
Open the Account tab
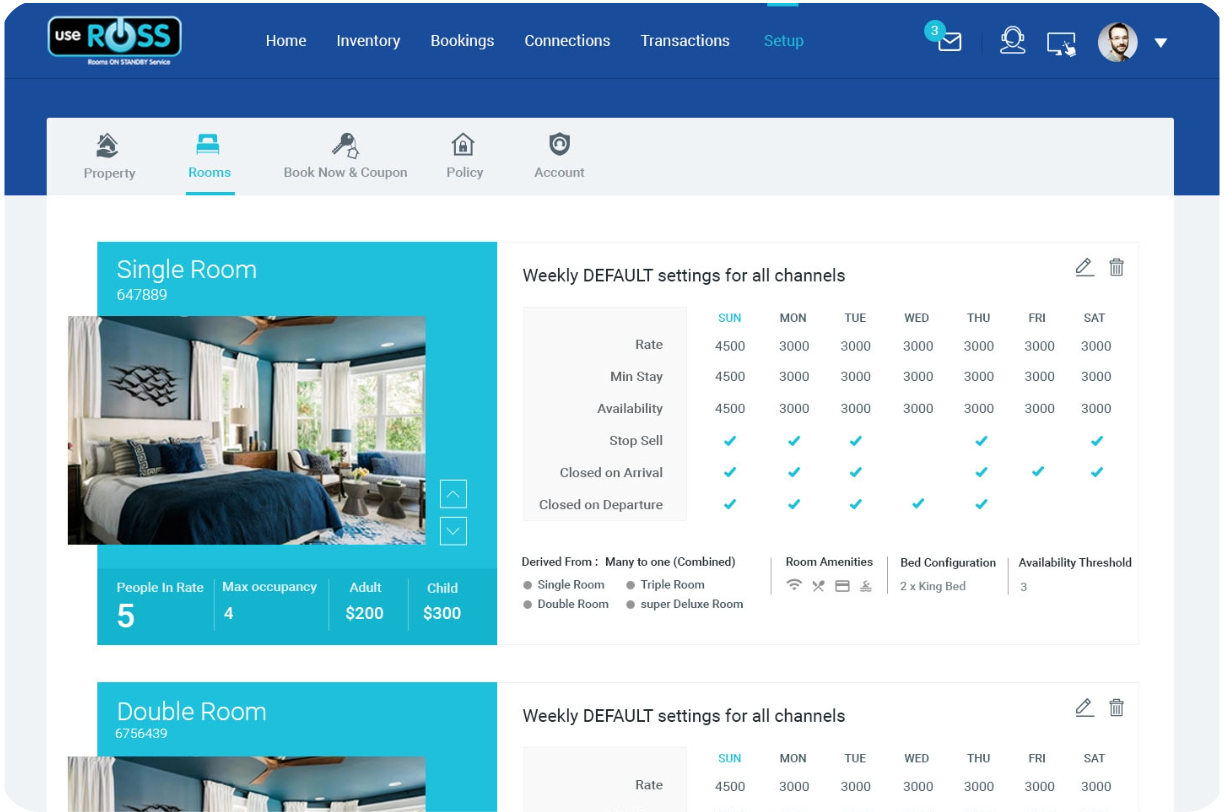559,157
